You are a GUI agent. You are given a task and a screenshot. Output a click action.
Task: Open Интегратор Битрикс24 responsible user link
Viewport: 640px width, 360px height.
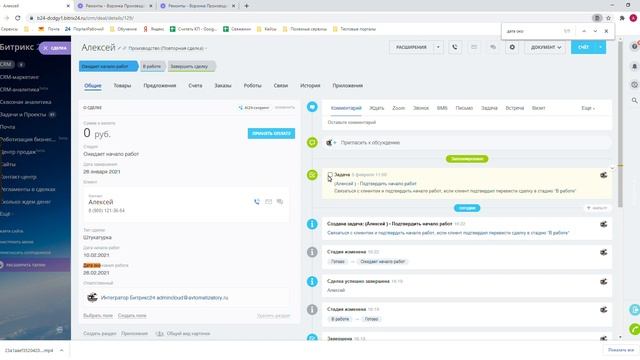pos(164,298)
